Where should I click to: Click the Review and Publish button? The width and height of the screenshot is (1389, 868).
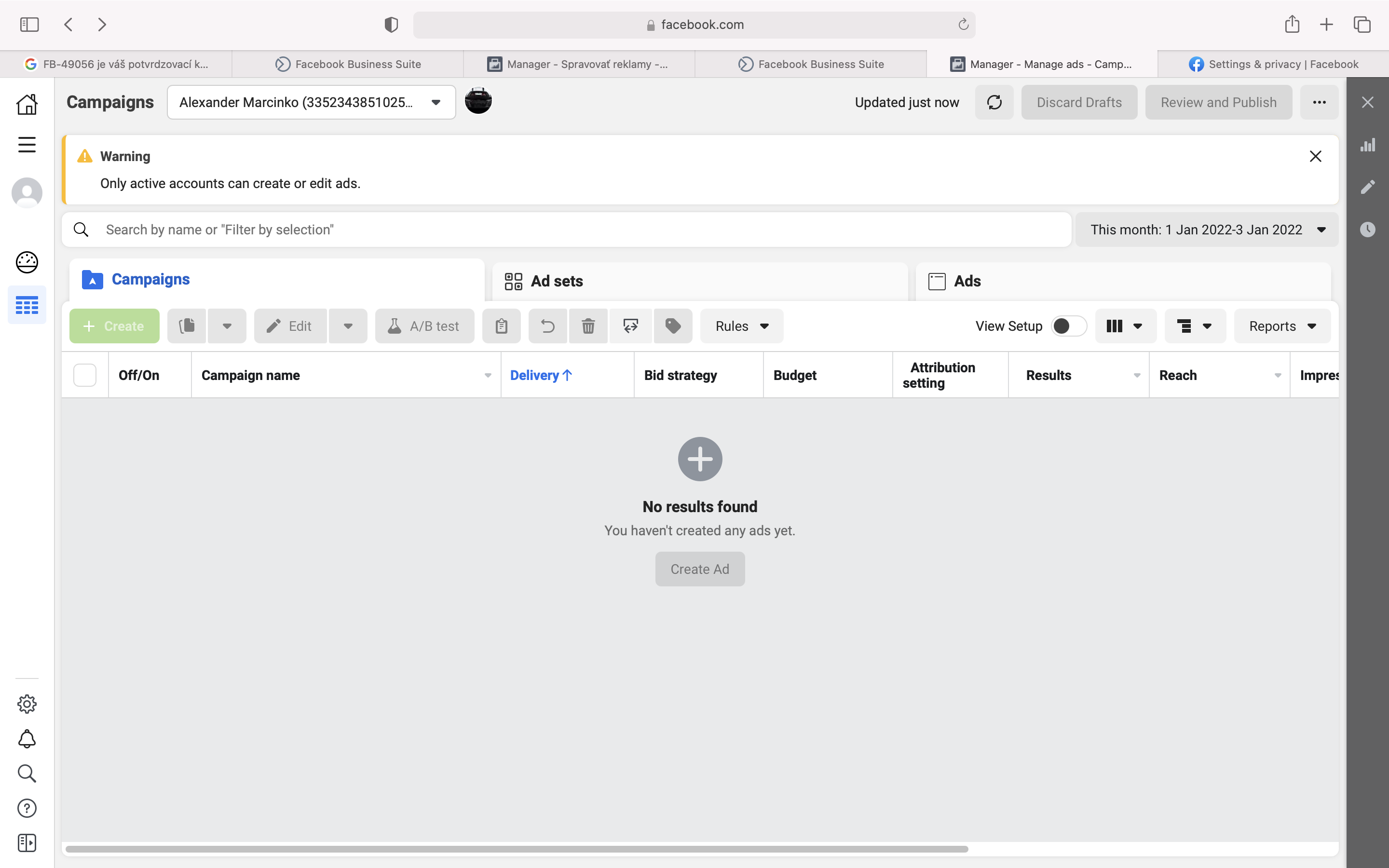1219,102
